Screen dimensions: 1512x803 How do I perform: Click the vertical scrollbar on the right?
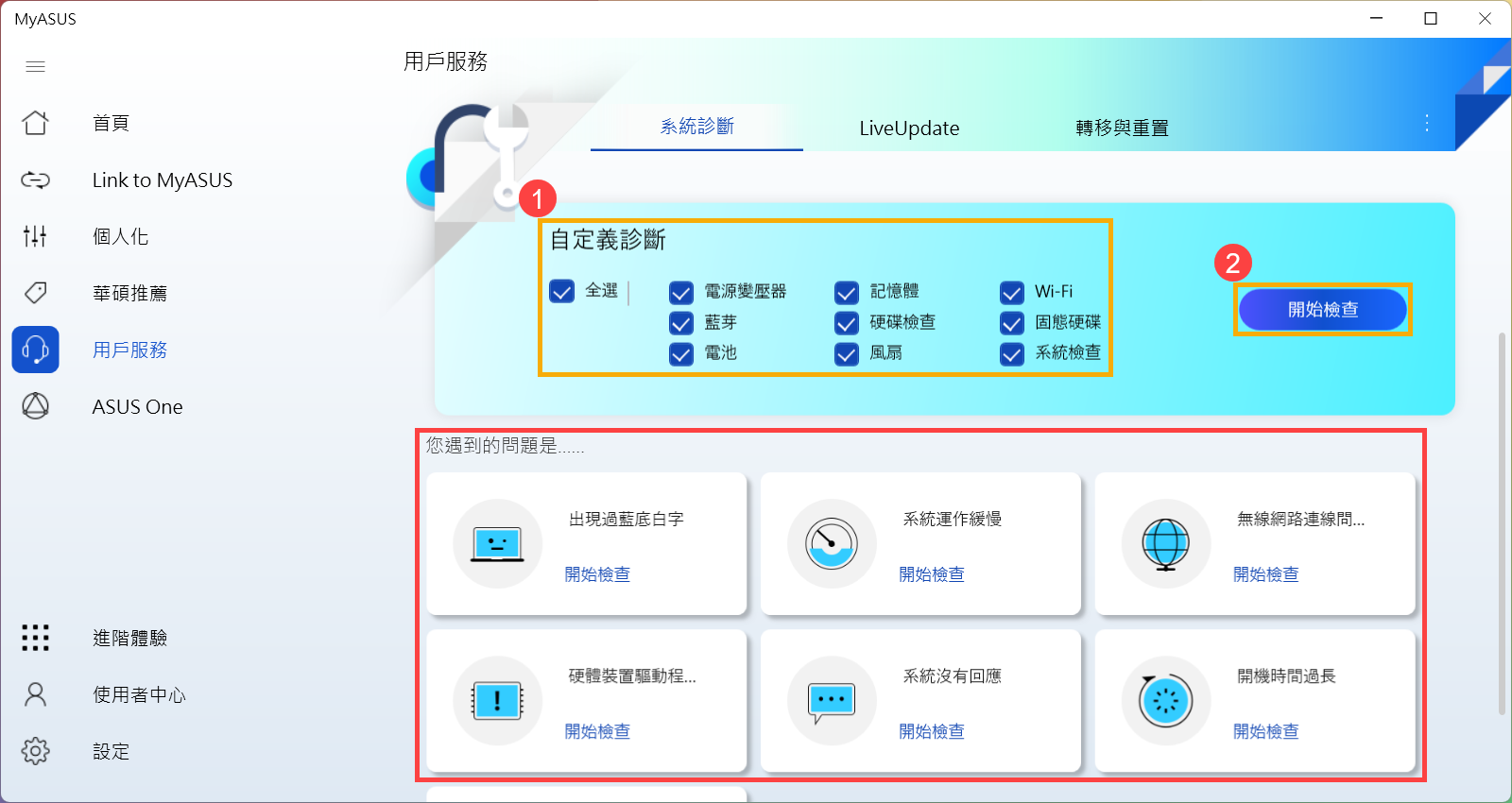(x=1502, y=524)
